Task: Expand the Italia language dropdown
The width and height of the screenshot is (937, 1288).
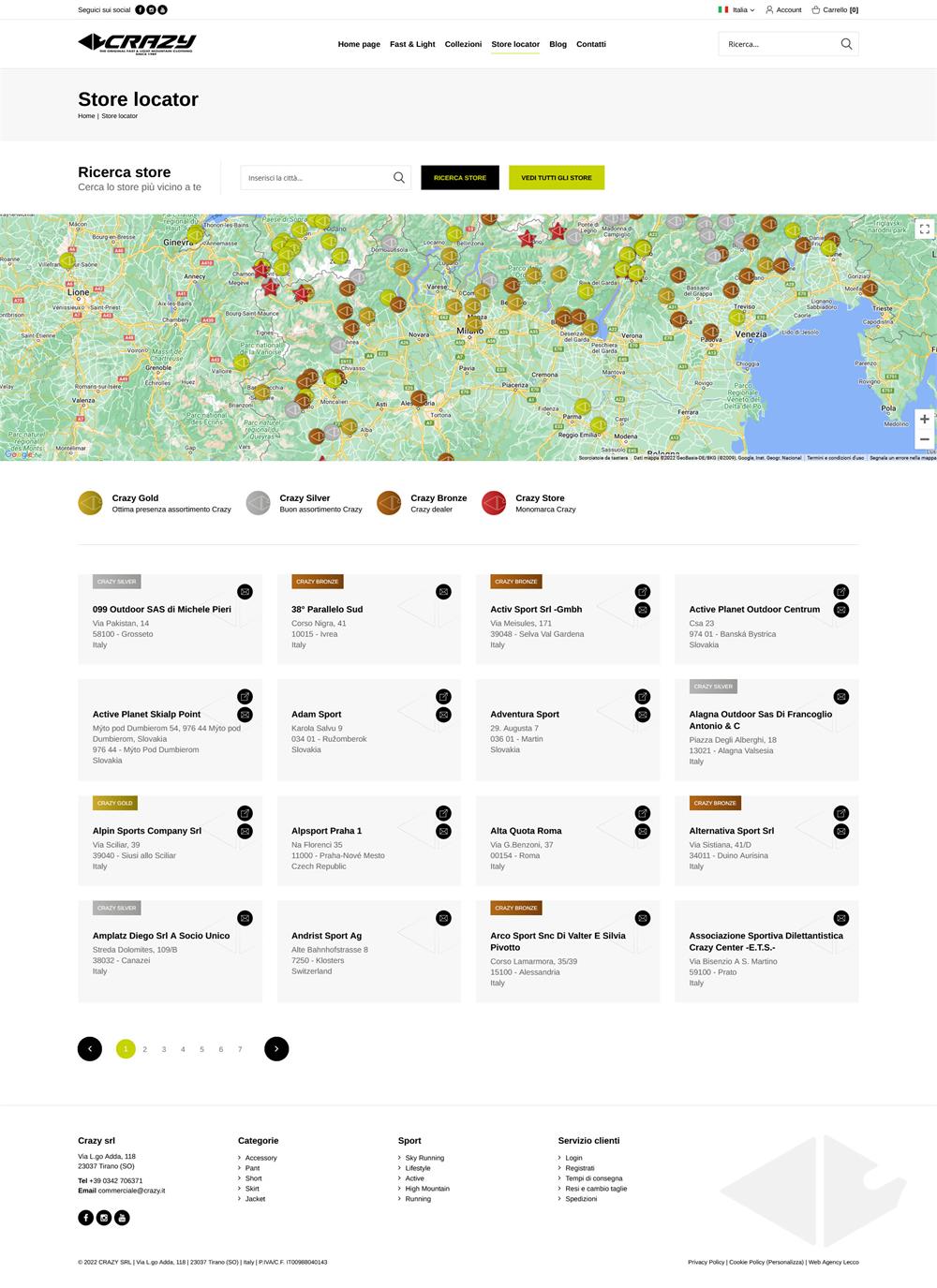Action: click(x=736, y=9)
